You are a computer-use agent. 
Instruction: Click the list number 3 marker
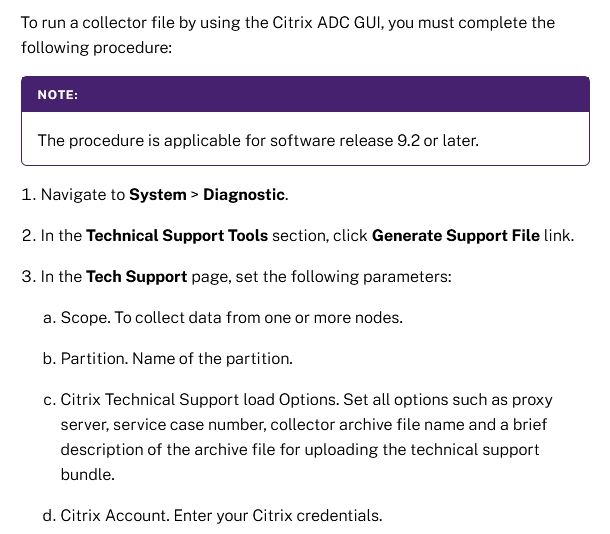(x=28, y=277)
